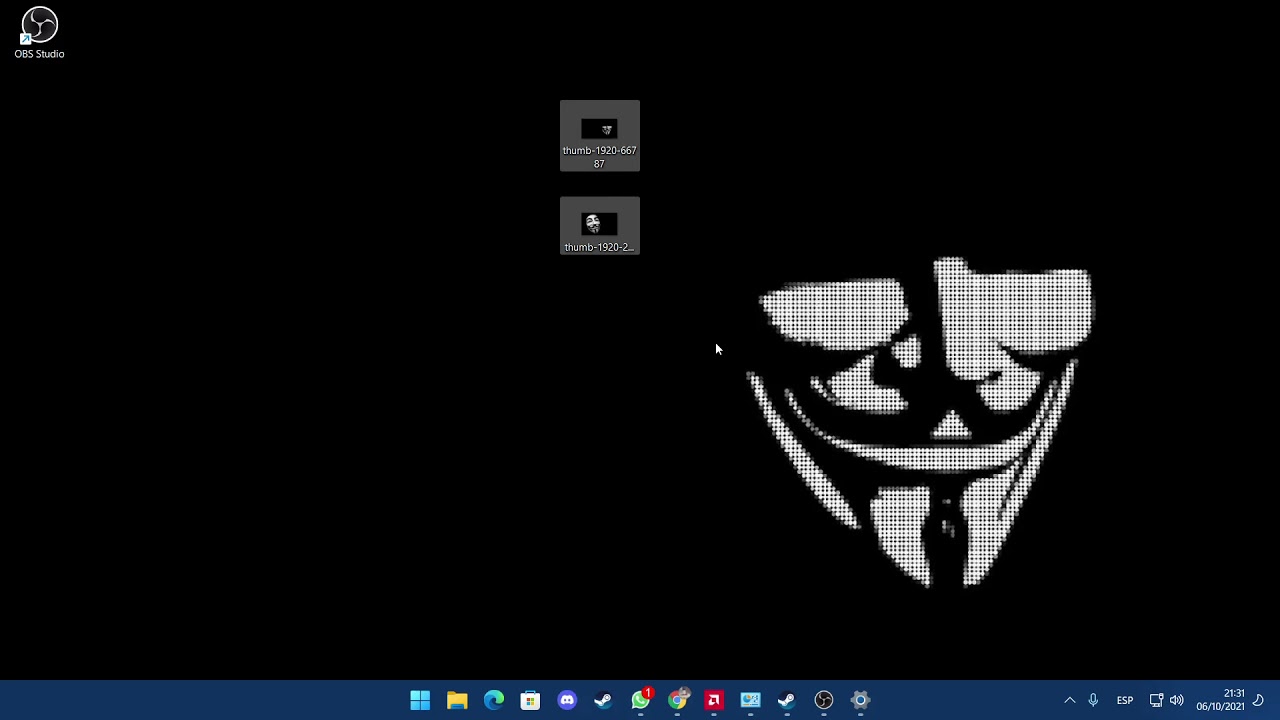Toggle night mode via the moon tray icon

tap(1258, 700)
